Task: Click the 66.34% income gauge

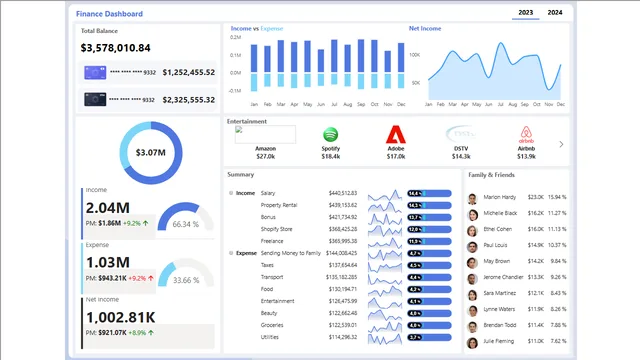Action: click(186, 217)
